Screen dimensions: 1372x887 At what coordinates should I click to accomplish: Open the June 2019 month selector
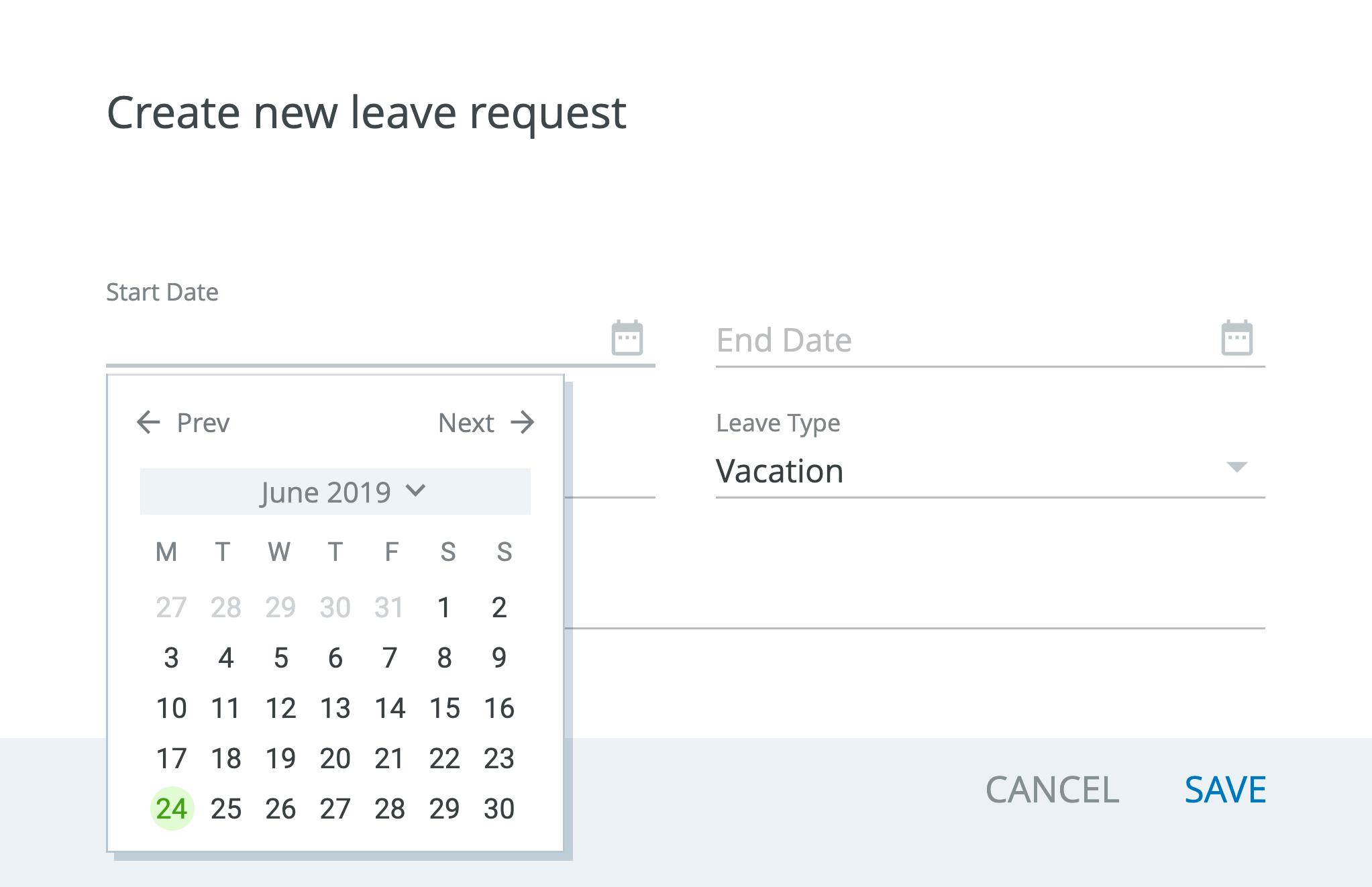(325, 490)
